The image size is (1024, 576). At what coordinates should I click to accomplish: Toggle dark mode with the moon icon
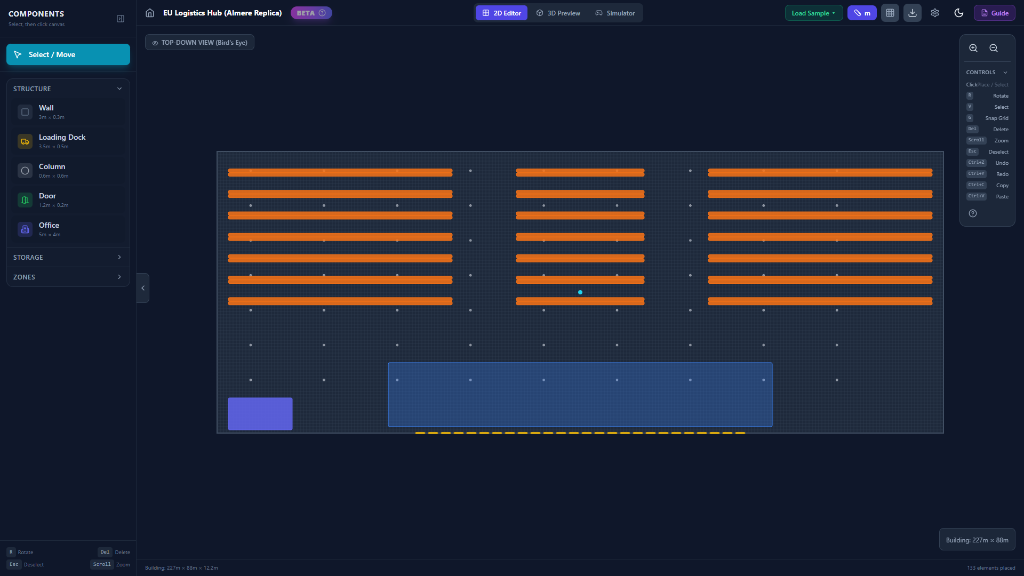pyautogui.click(x=958, y=12)
